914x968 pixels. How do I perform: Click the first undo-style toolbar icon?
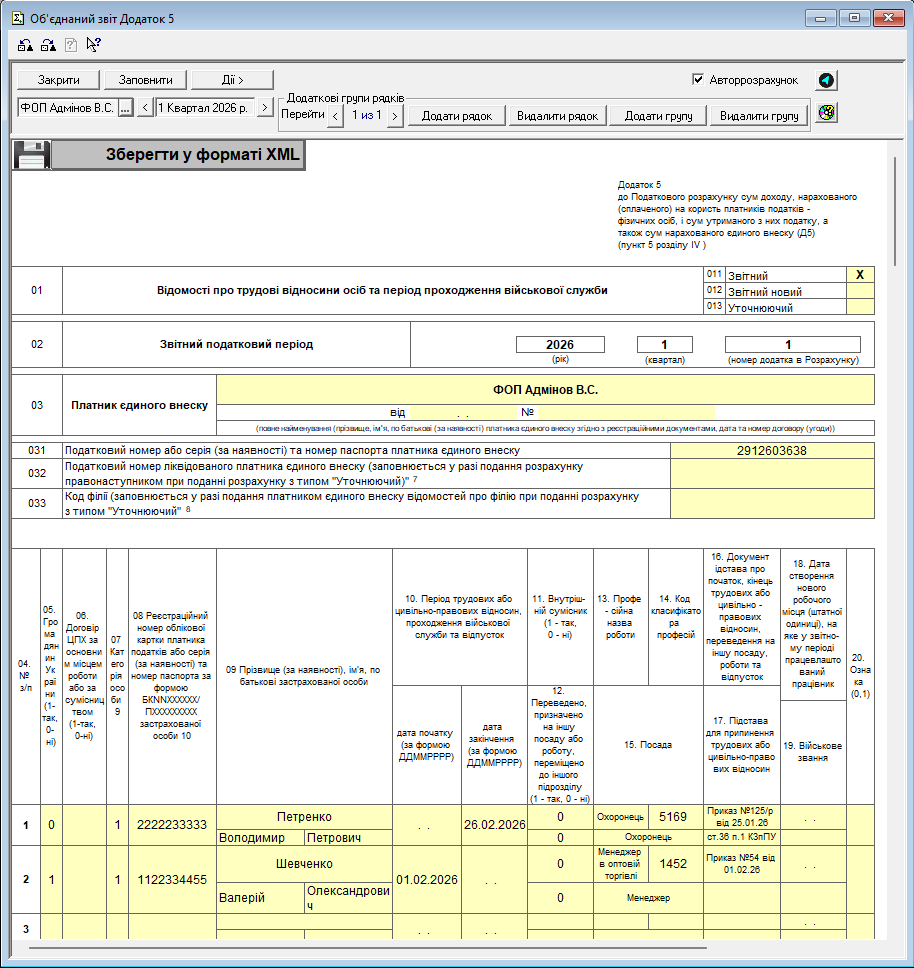[x=25, y=45]
